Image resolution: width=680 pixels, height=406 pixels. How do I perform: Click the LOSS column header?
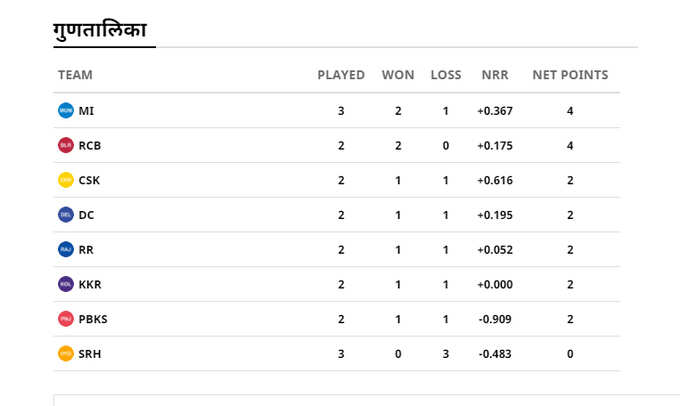pos(446,75)
